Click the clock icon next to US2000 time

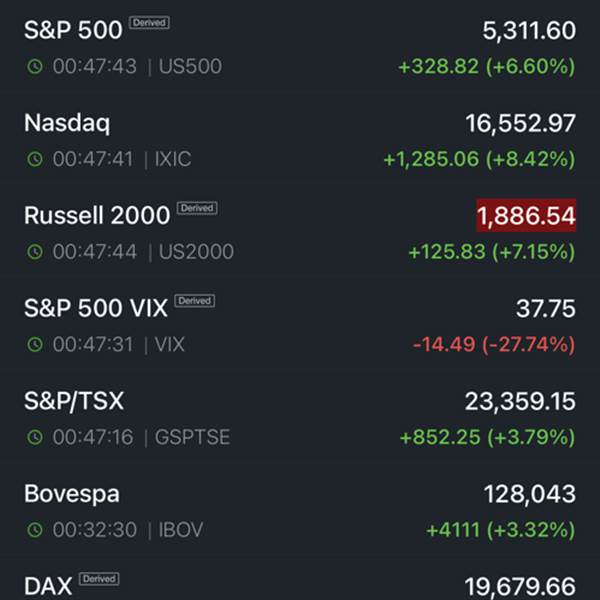point(35,251)
